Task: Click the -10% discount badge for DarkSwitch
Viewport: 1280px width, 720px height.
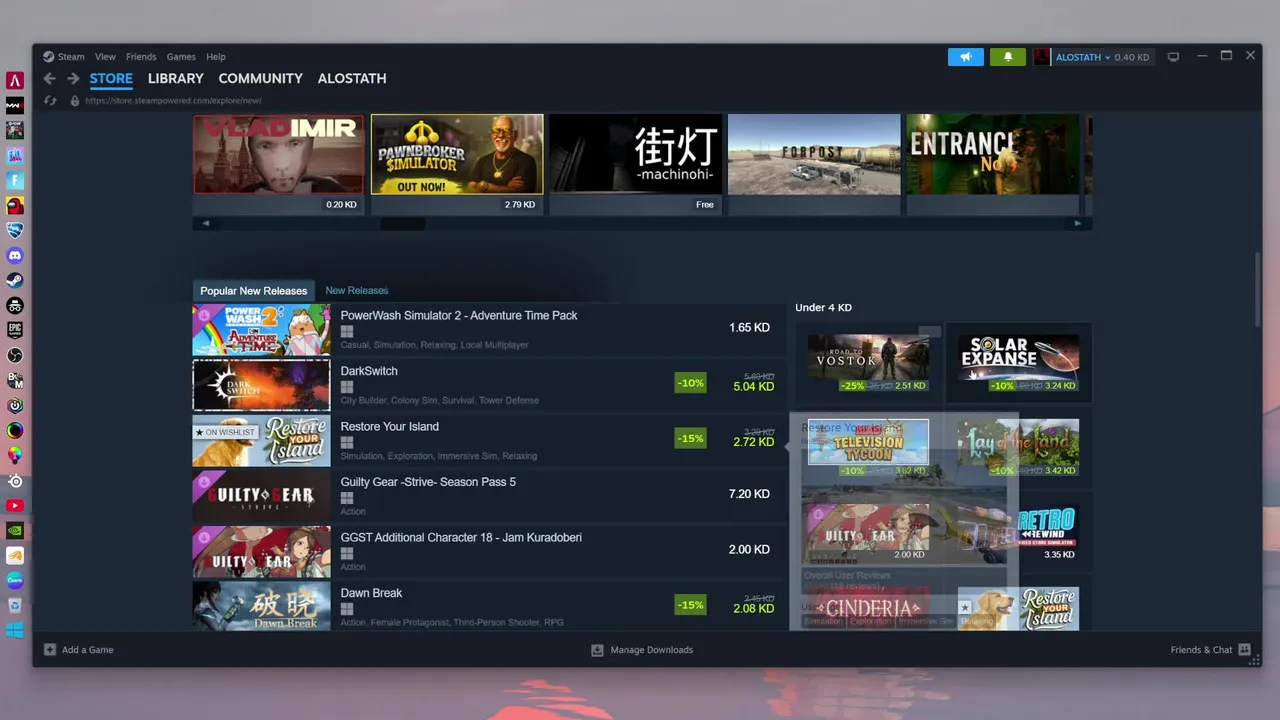Action: (690, 383)
